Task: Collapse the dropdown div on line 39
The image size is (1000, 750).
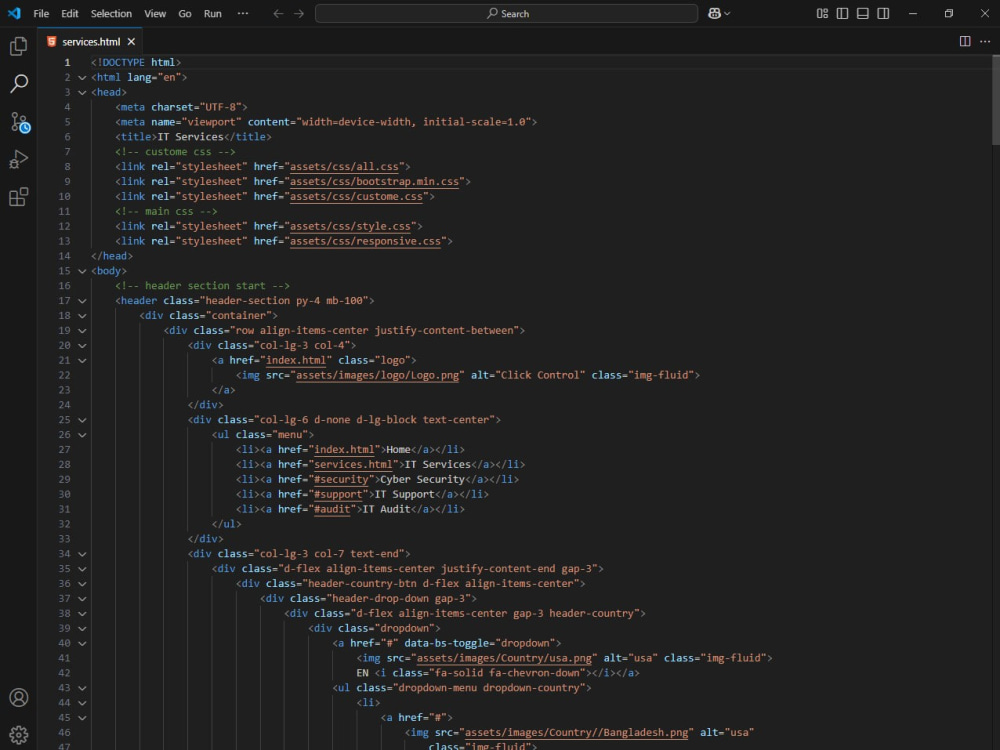Action: click(x=82, y=629)
